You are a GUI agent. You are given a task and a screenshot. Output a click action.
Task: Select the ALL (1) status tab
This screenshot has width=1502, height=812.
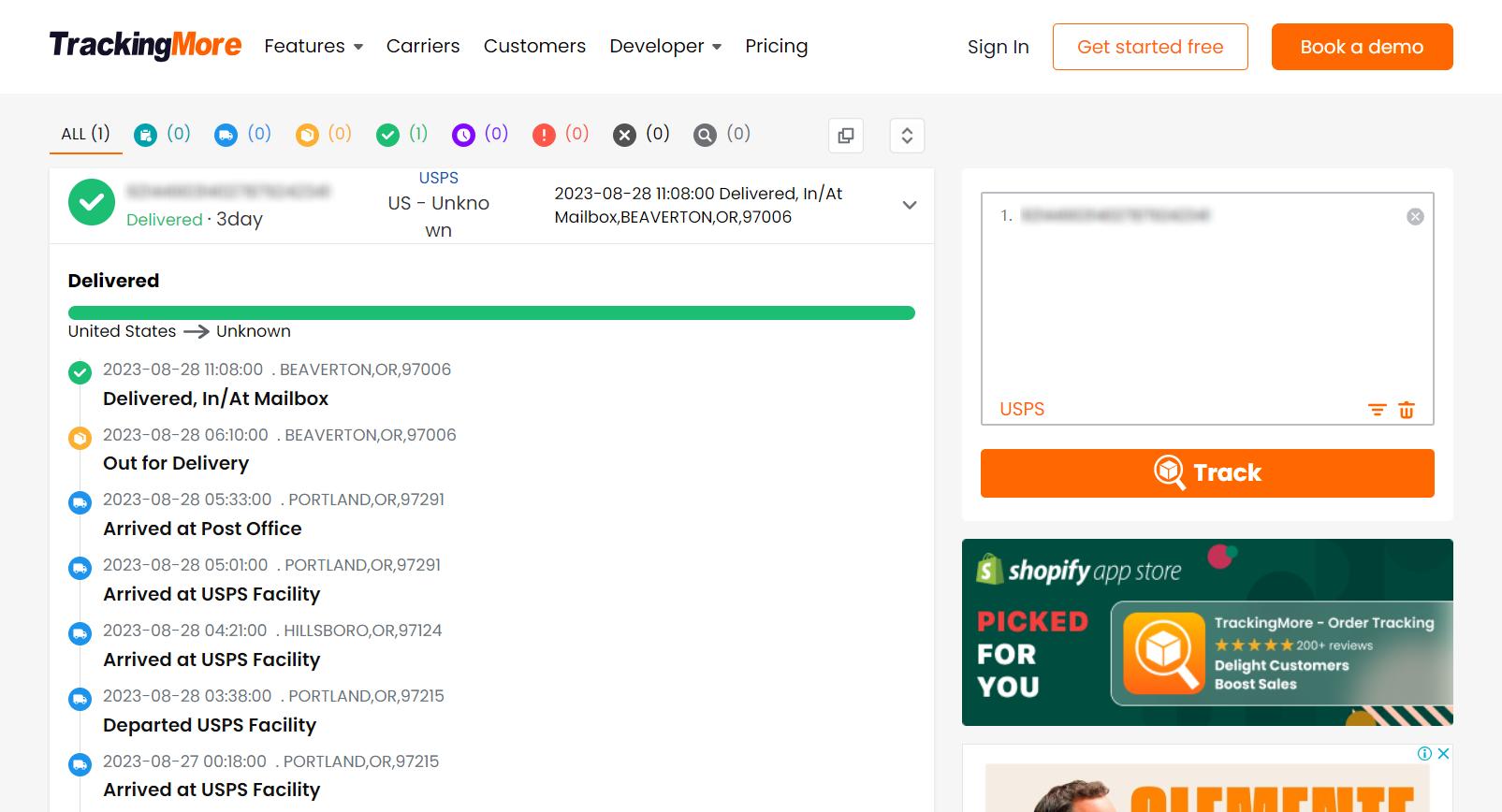(x=85, y=134)
